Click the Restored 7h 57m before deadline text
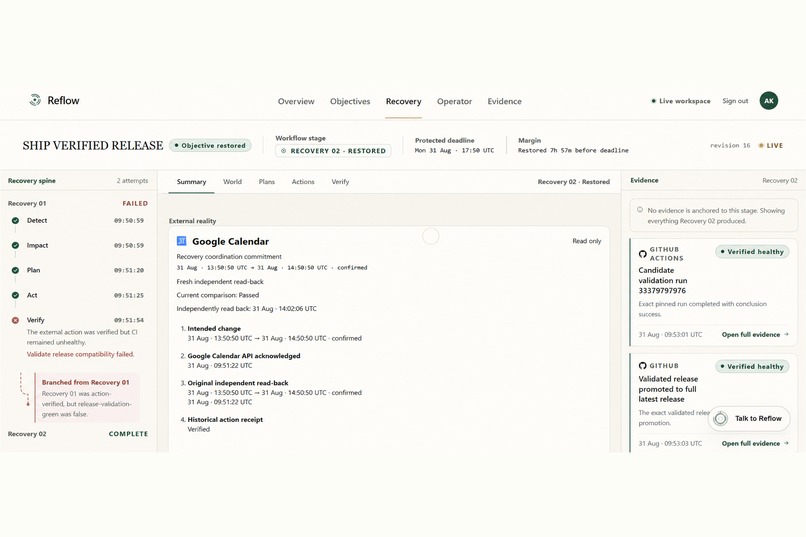 pos(573,151)
